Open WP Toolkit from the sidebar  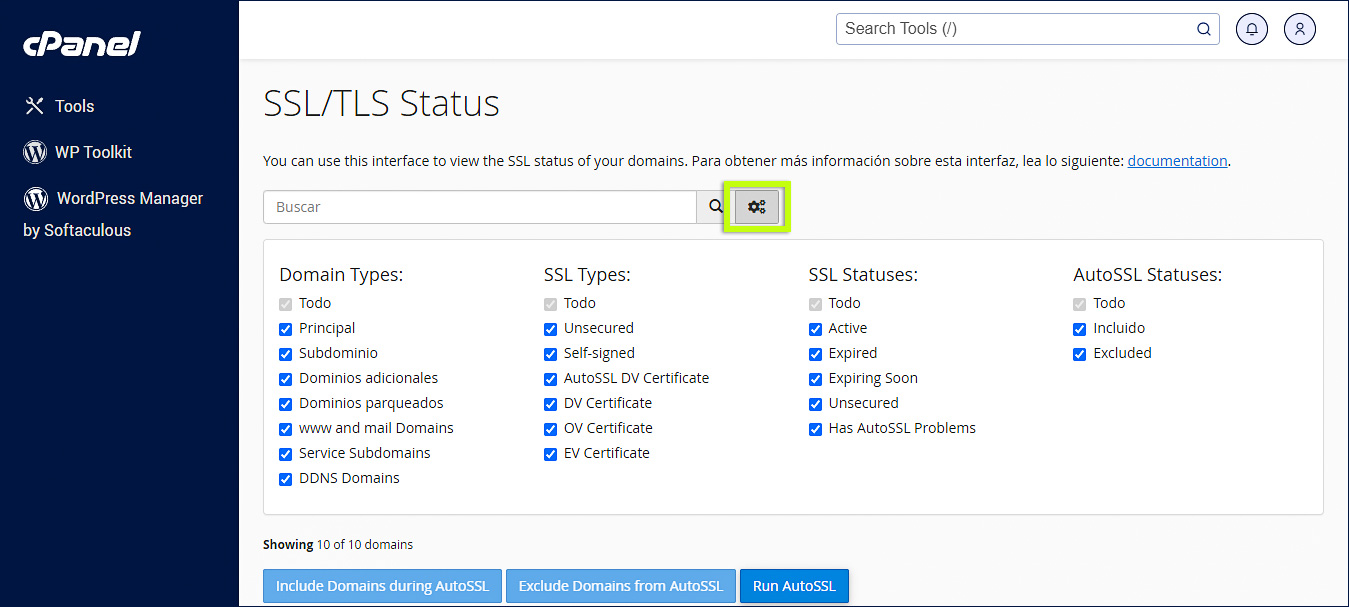94,152
